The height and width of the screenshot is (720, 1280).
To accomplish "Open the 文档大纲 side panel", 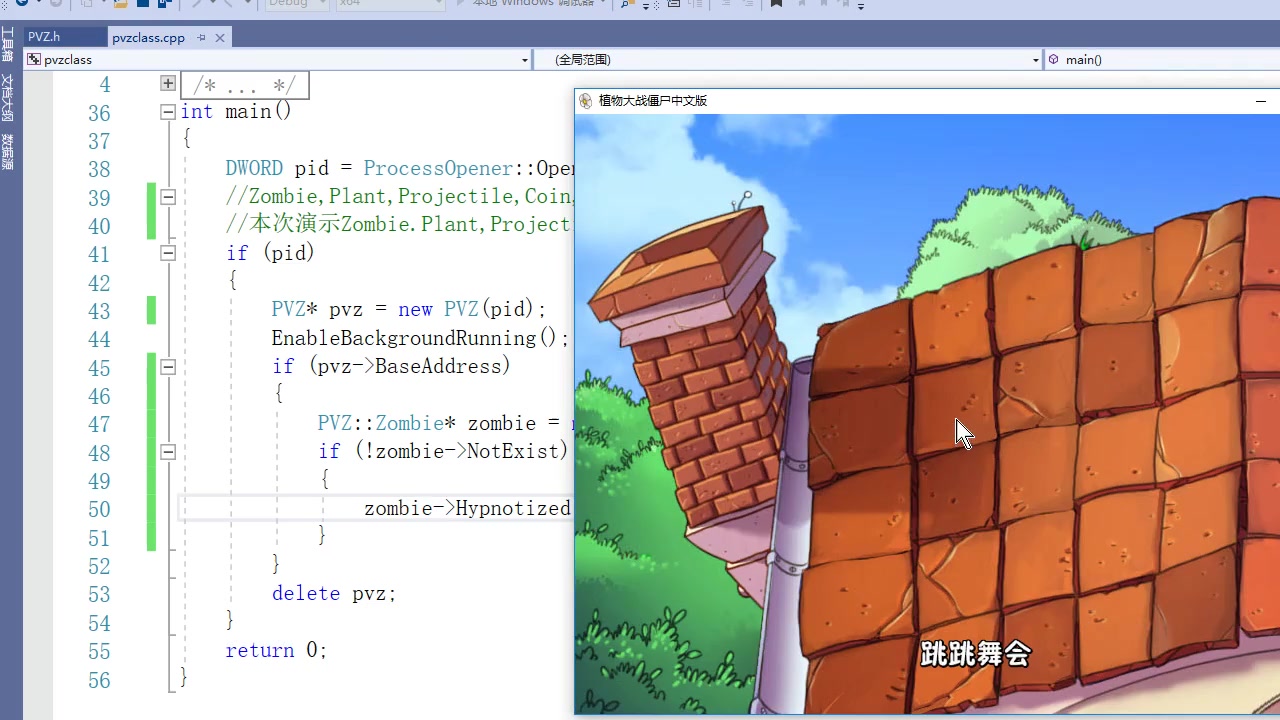I will [7, 97].
